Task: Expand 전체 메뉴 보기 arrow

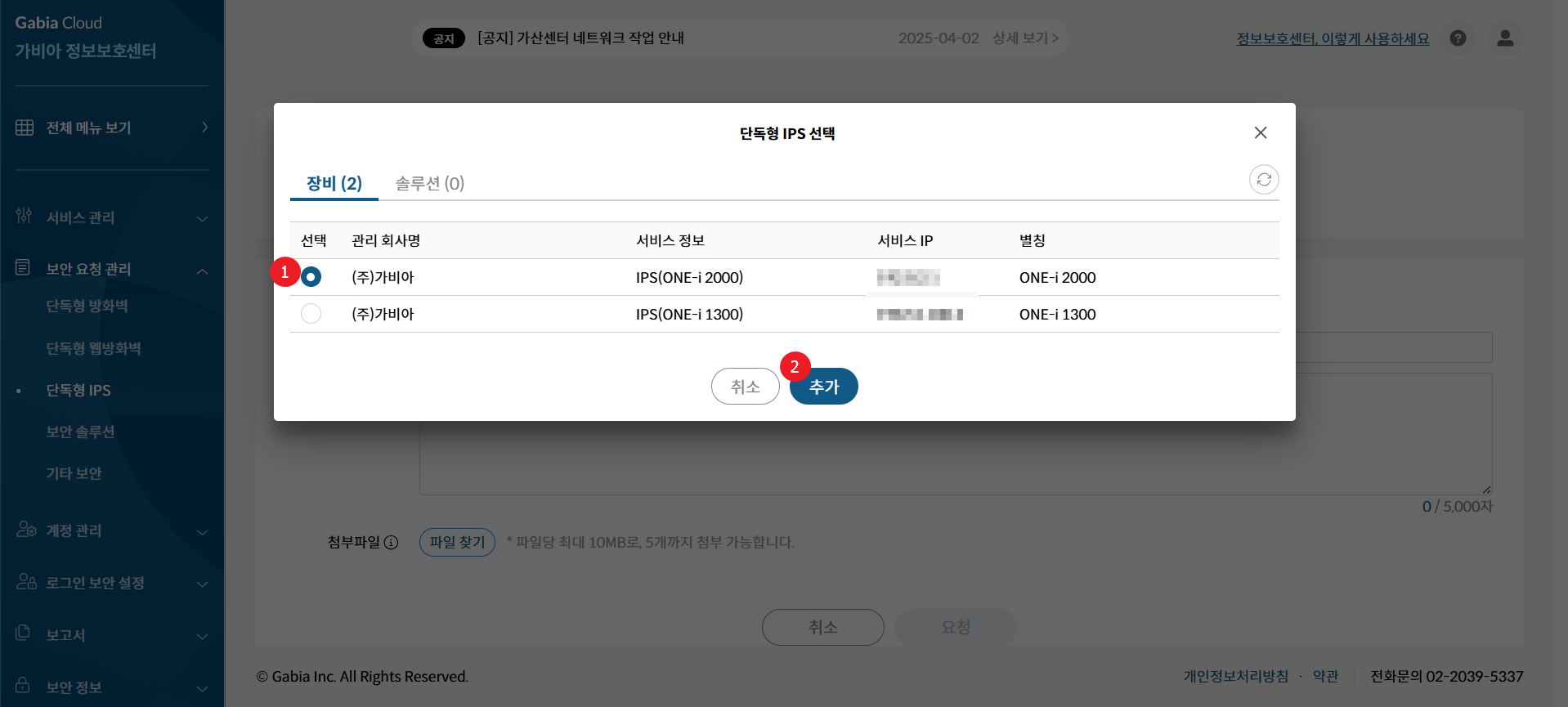Action: tap(204, 128)
